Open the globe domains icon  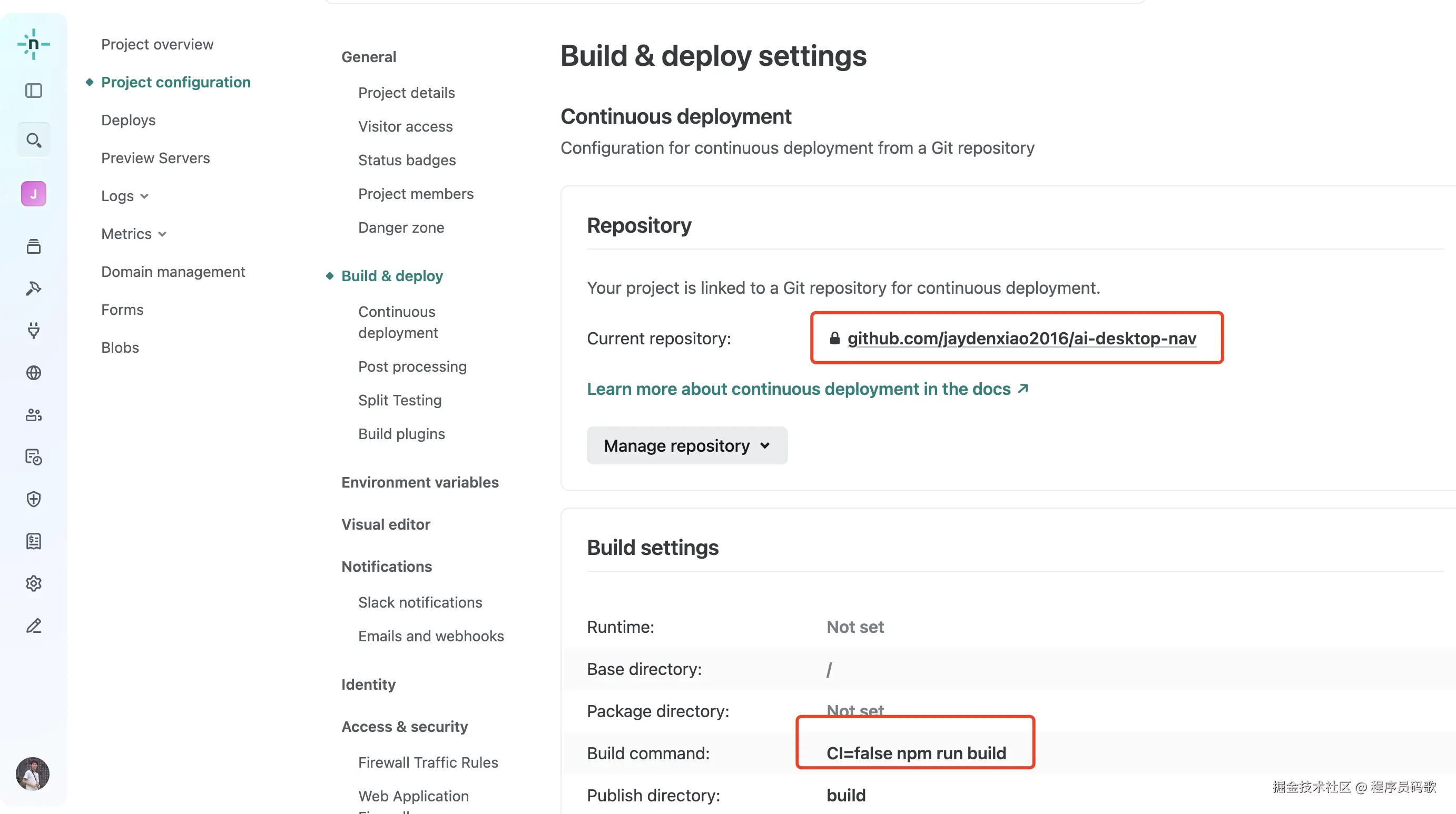click(x=33, y=373)
